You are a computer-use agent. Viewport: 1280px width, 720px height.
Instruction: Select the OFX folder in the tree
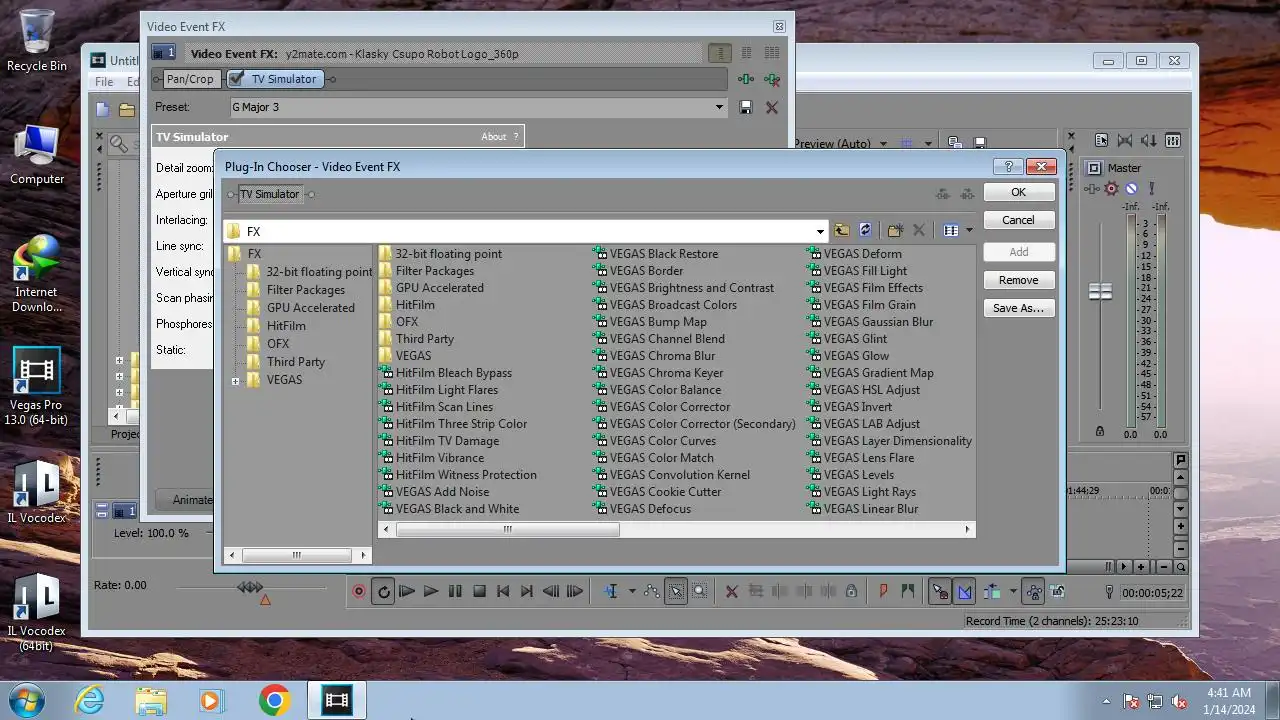pyautogui.click(x=278, y=344)
